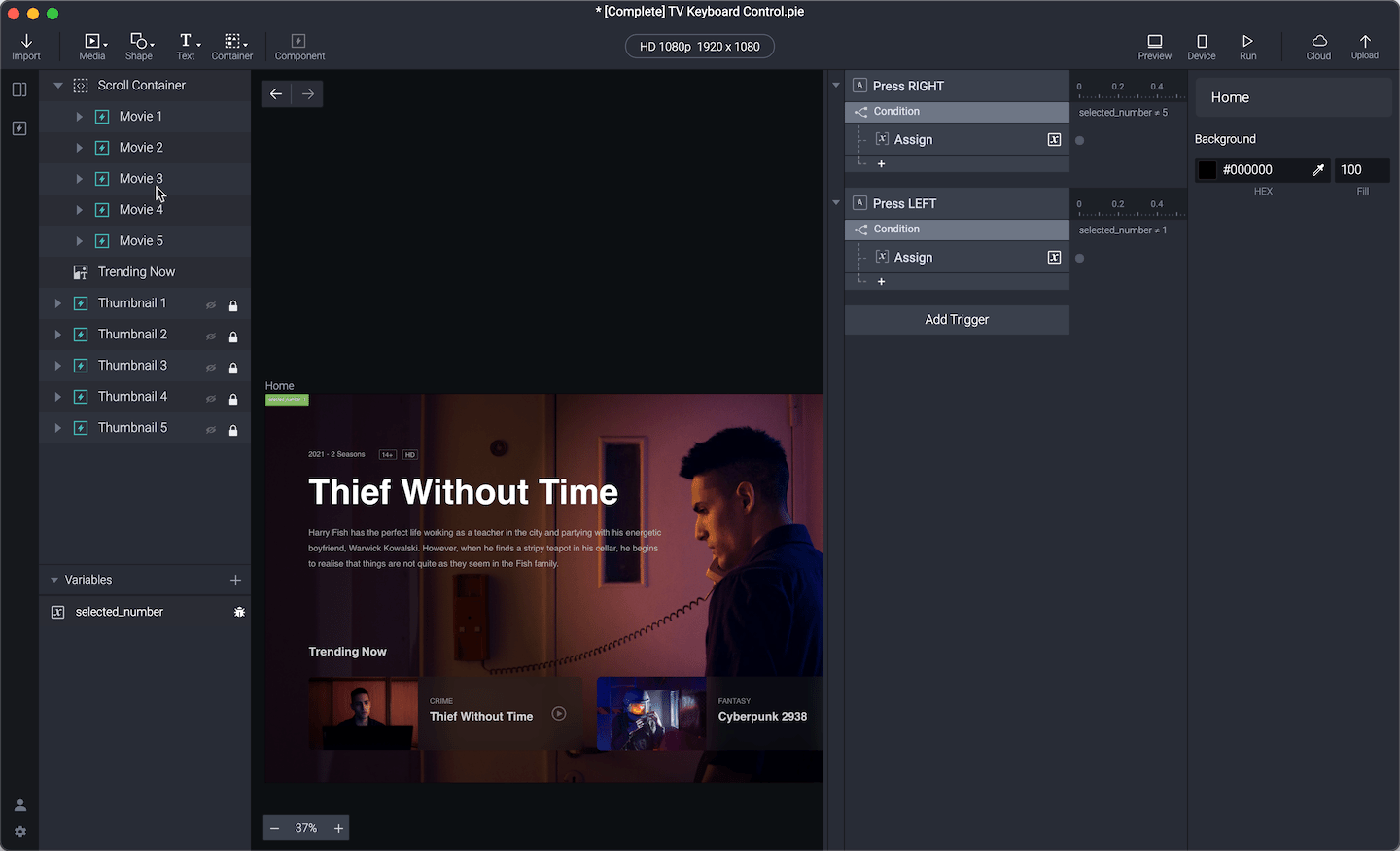Go forward with the right arrow button

tap(308, 93)
